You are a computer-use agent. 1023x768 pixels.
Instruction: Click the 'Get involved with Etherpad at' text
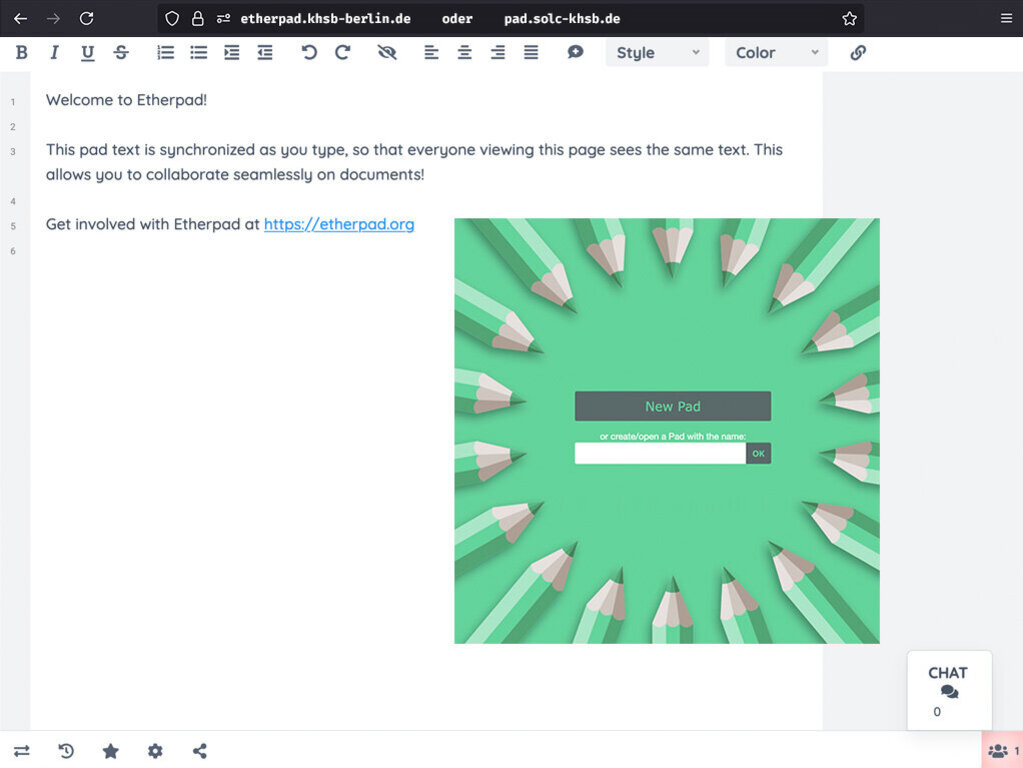pyautogui.click(x=153, y=224)
